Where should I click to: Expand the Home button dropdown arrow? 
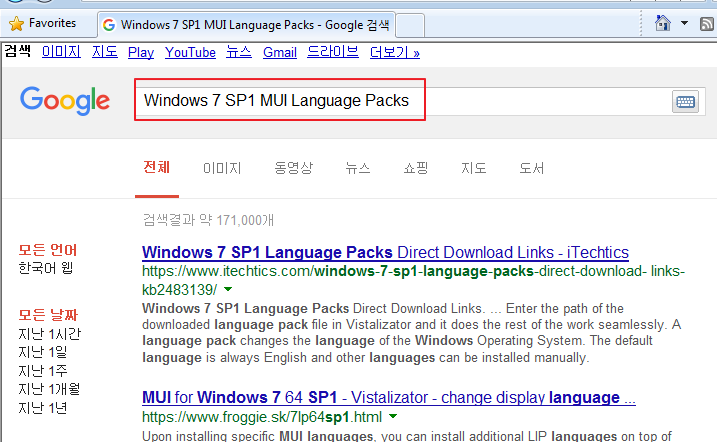[684, 23]
